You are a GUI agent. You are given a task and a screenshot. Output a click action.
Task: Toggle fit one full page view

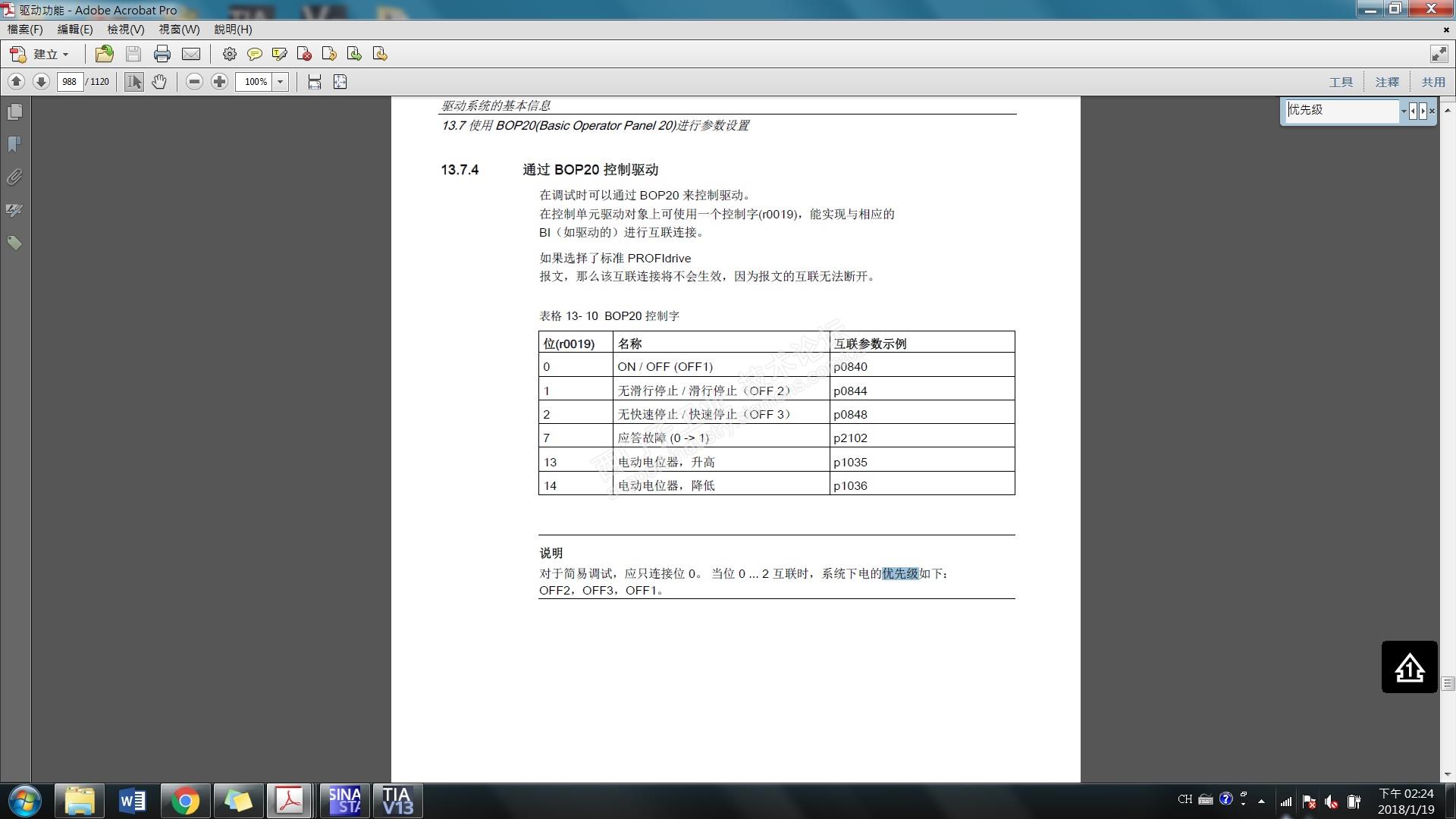click(340, 82)
